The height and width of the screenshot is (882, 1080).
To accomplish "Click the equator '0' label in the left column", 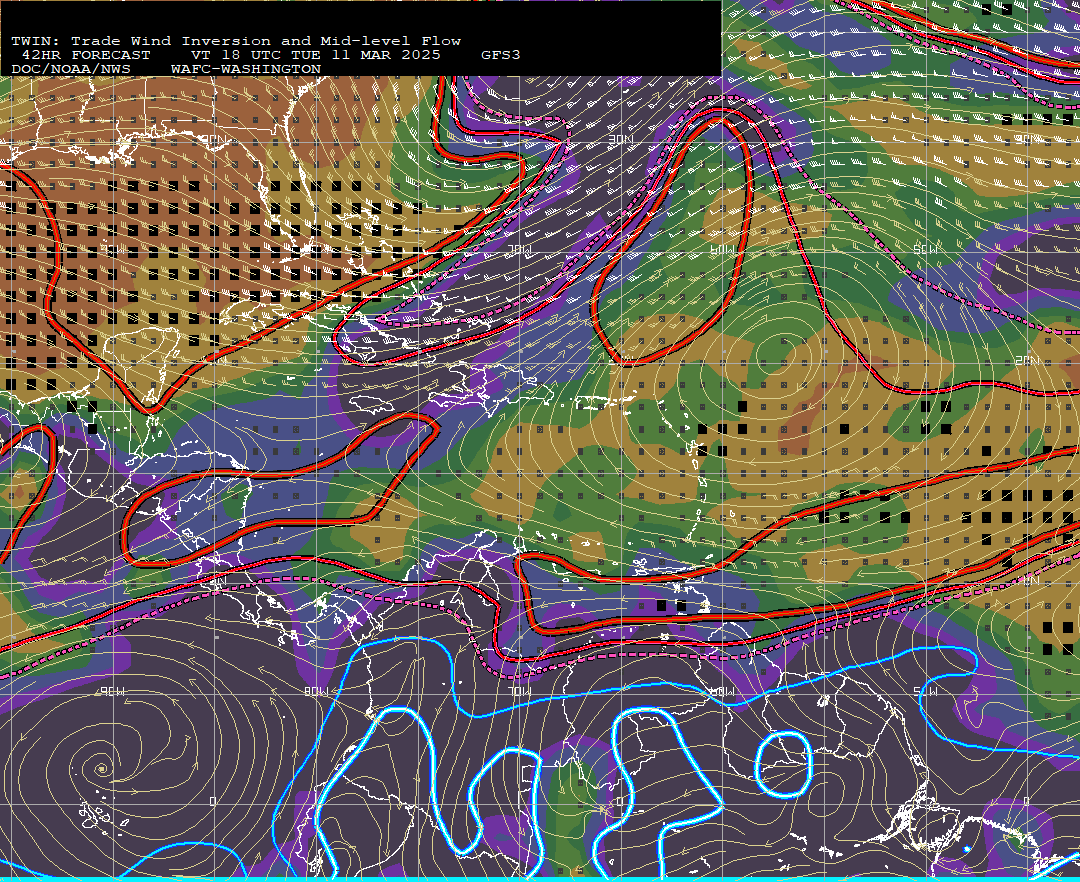I will coord(213,802).
